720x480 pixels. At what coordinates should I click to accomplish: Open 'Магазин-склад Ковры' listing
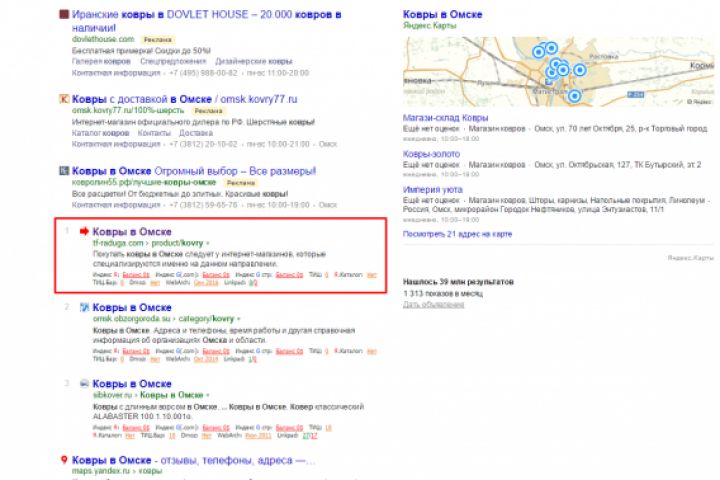point(445,118)
